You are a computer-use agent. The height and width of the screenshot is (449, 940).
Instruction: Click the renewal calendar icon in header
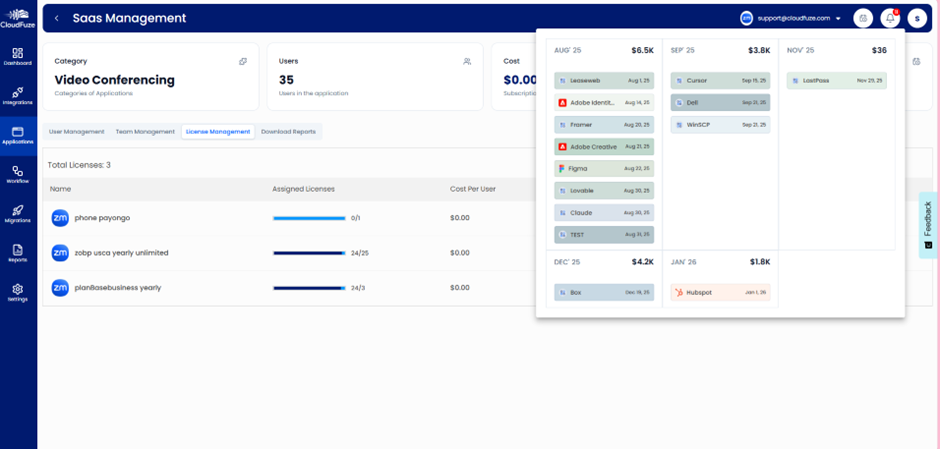pos(863,18)
